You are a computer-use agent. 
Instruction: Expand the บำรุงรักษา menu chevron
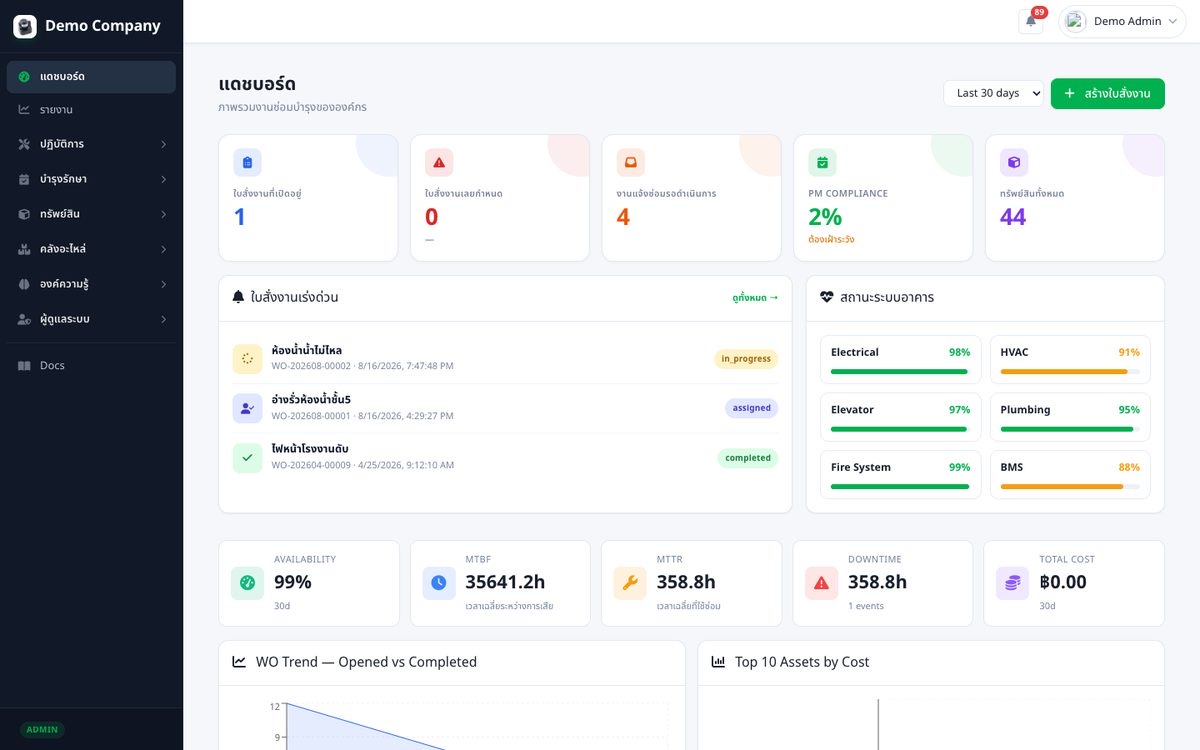pyautogui.click(x=164, y=179)
